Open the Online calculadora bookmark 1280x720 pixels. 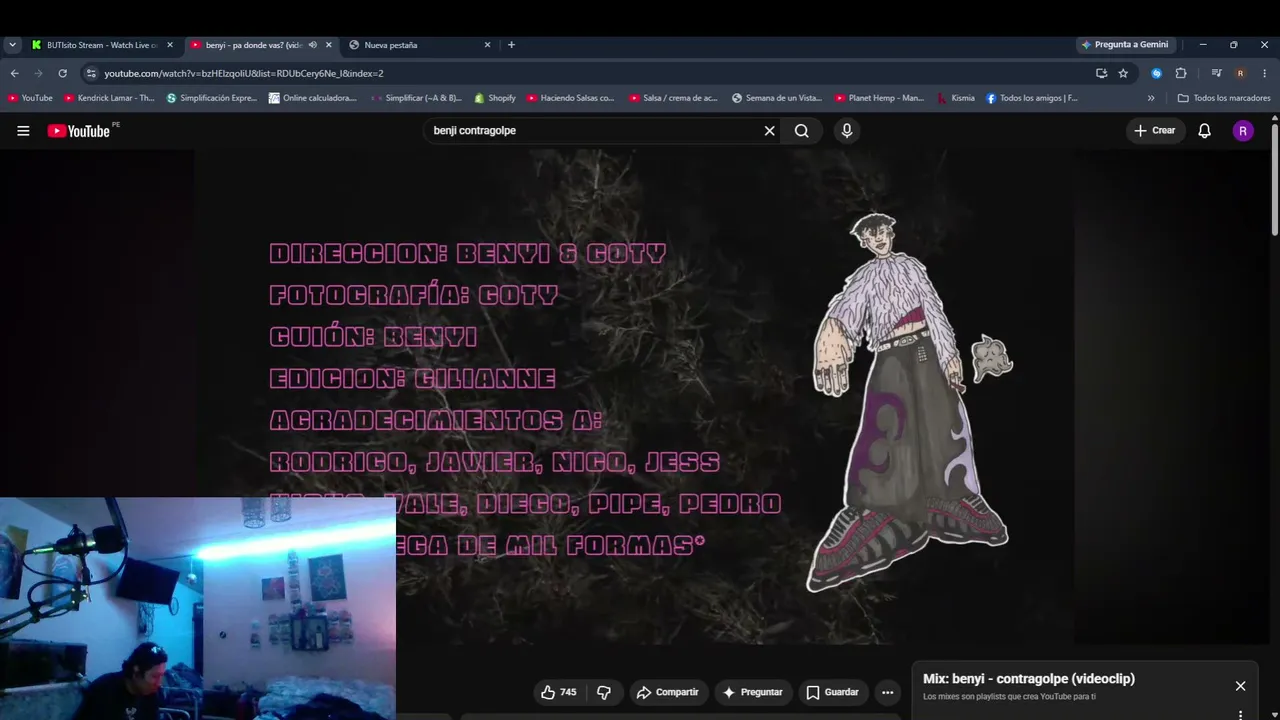313,98
